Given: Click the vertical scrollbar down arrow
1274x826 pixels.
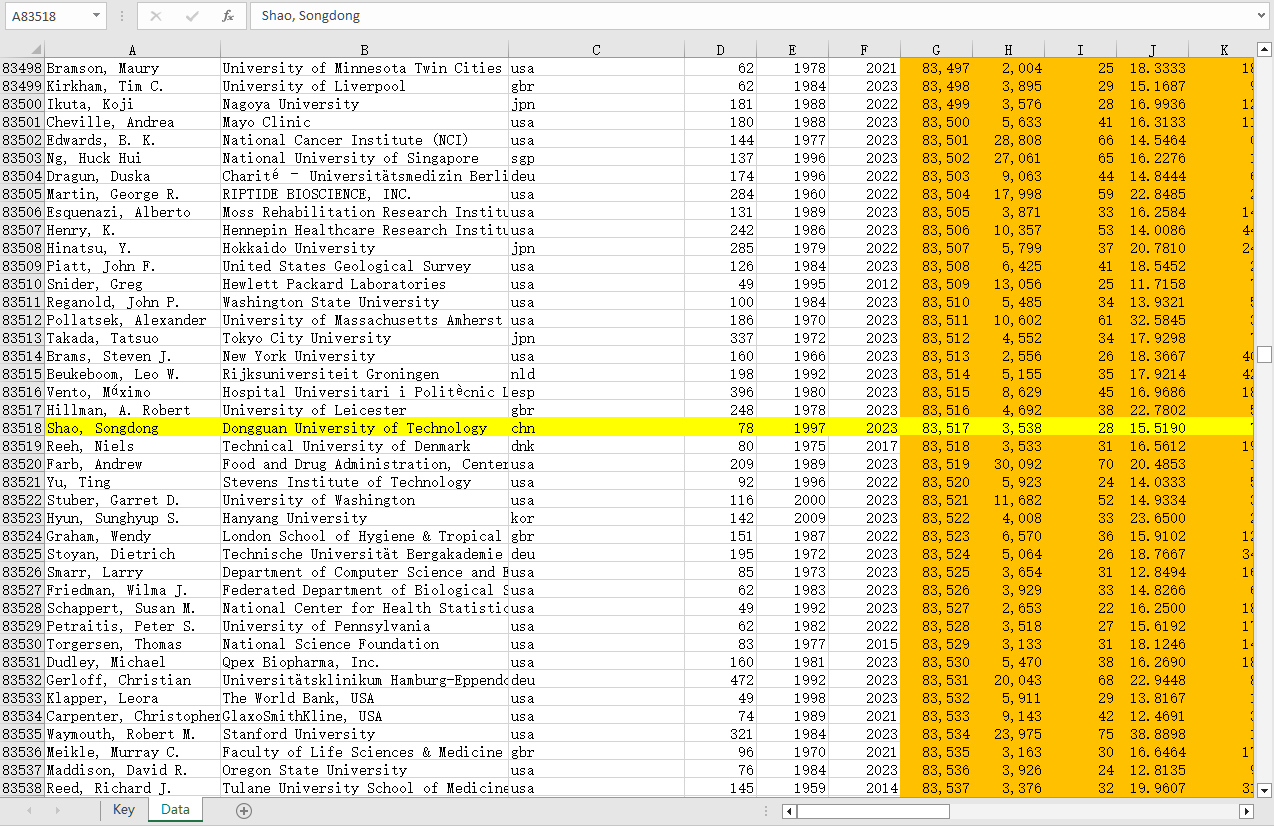Looking at the screenshot, I should (x=1265, y=790).
